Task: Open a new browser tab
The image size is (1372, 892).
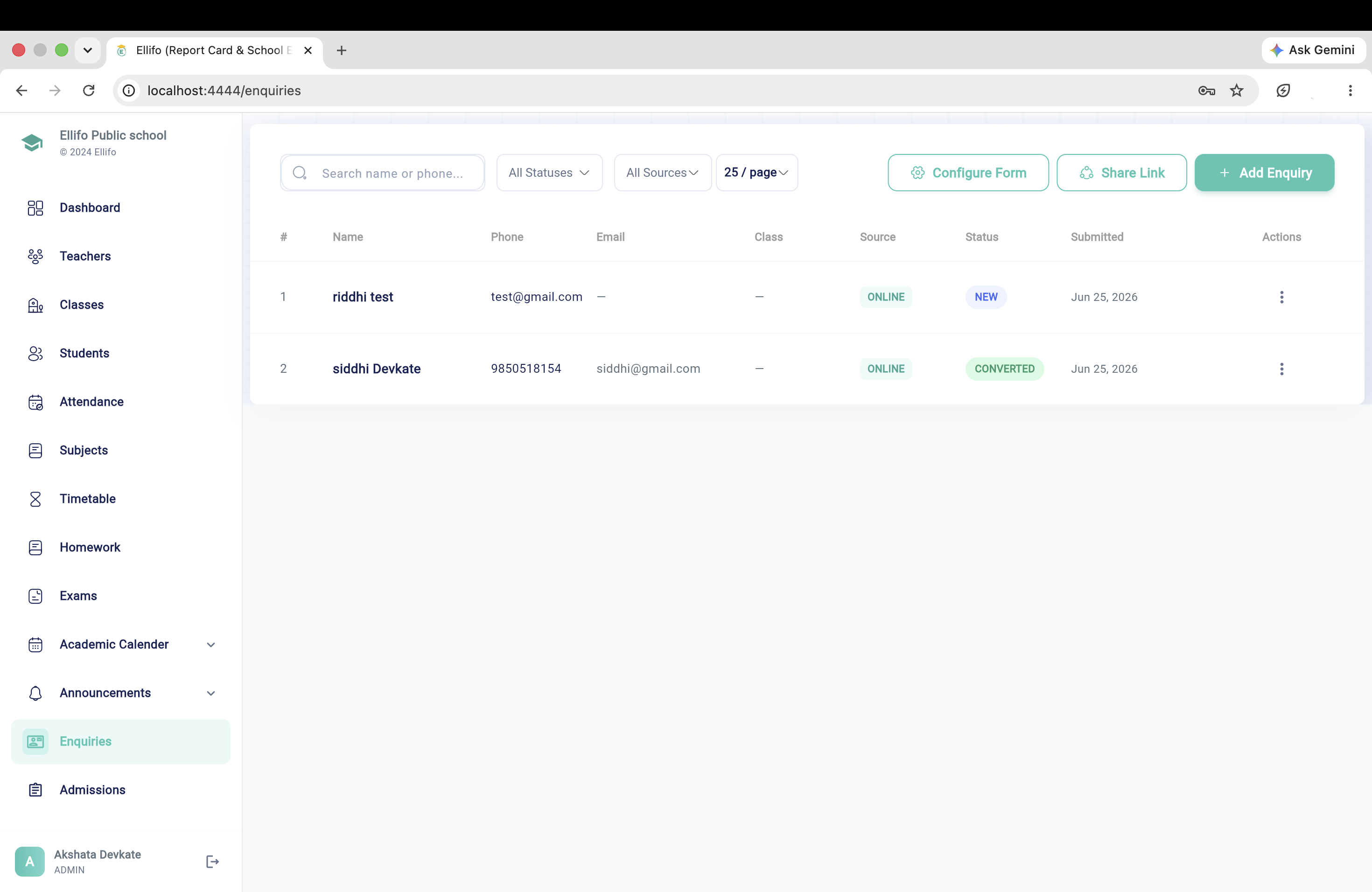Action: click(x=341, y=50)
